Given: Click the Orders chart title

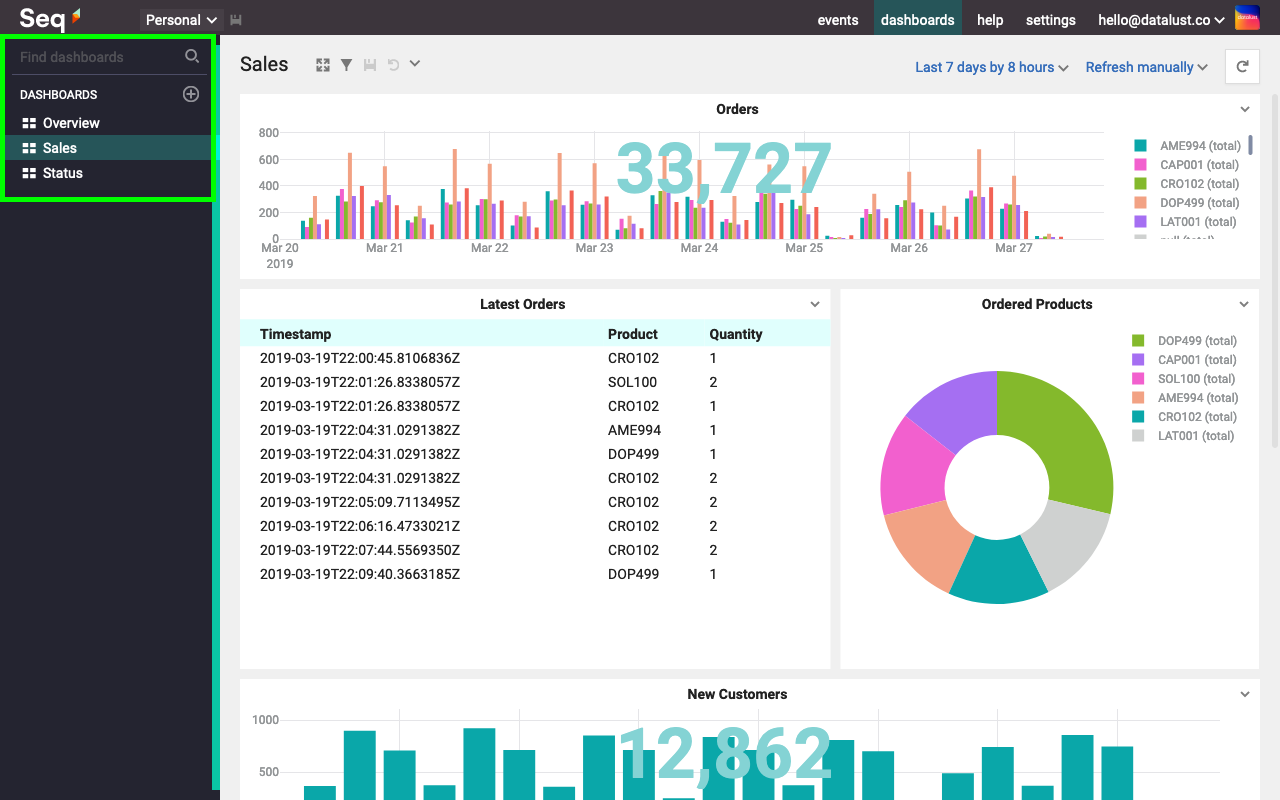Looking at the screenshot, I should (x=737, y=109).
